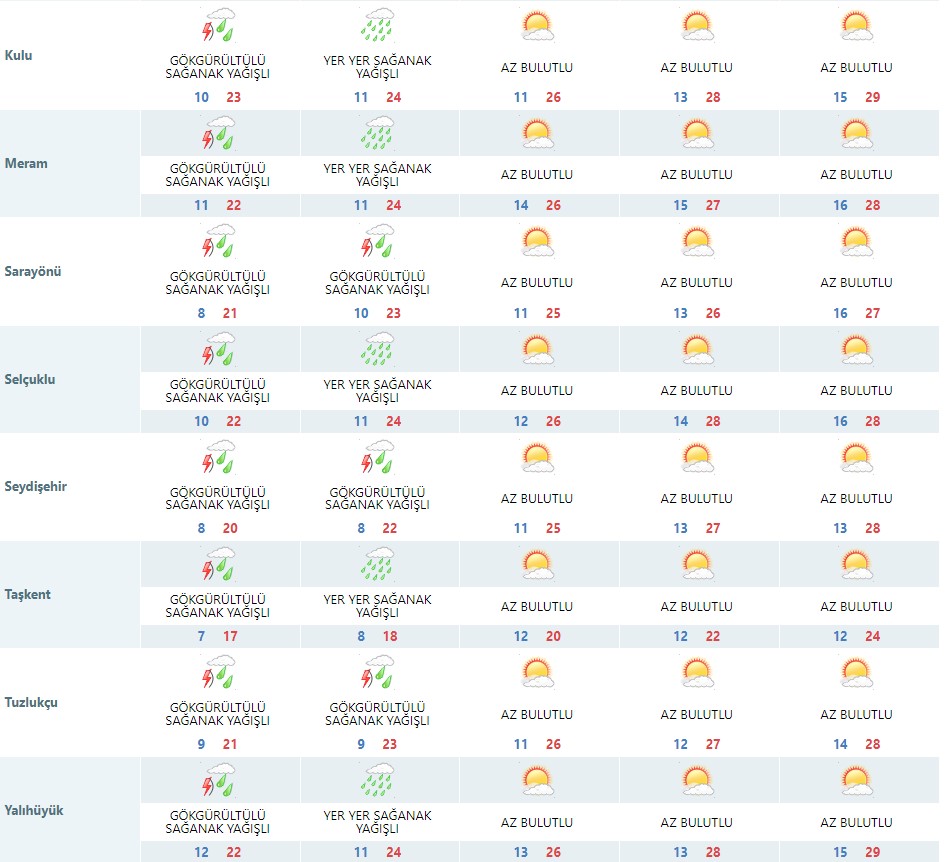This screenshot has width=945, height=862.
Task: Select Yalıhüyük's high temperature 22
Action: [234, 852]
